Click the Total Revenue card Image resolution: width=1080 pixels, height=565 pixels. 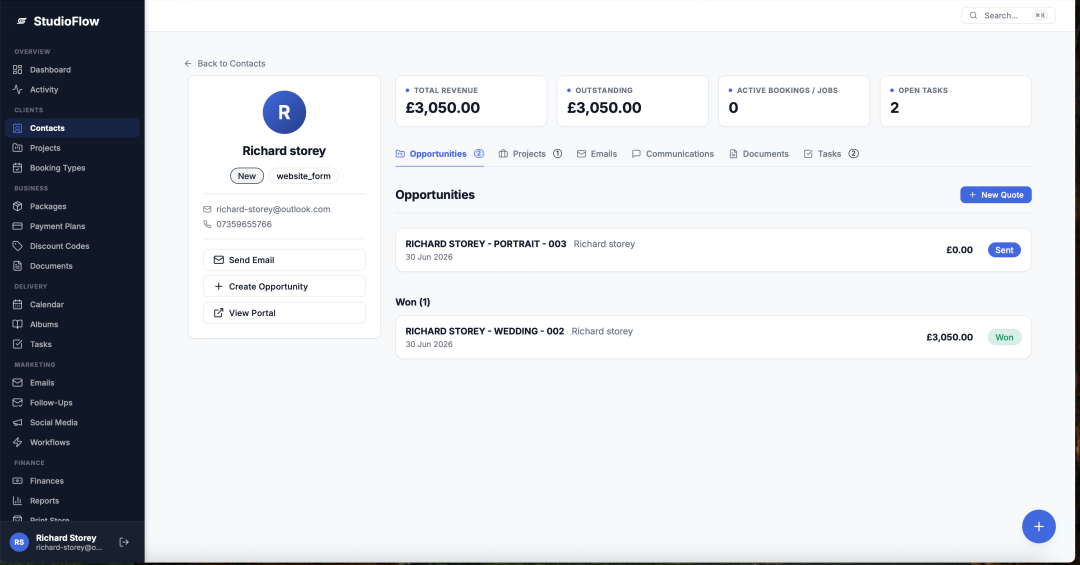471,101
